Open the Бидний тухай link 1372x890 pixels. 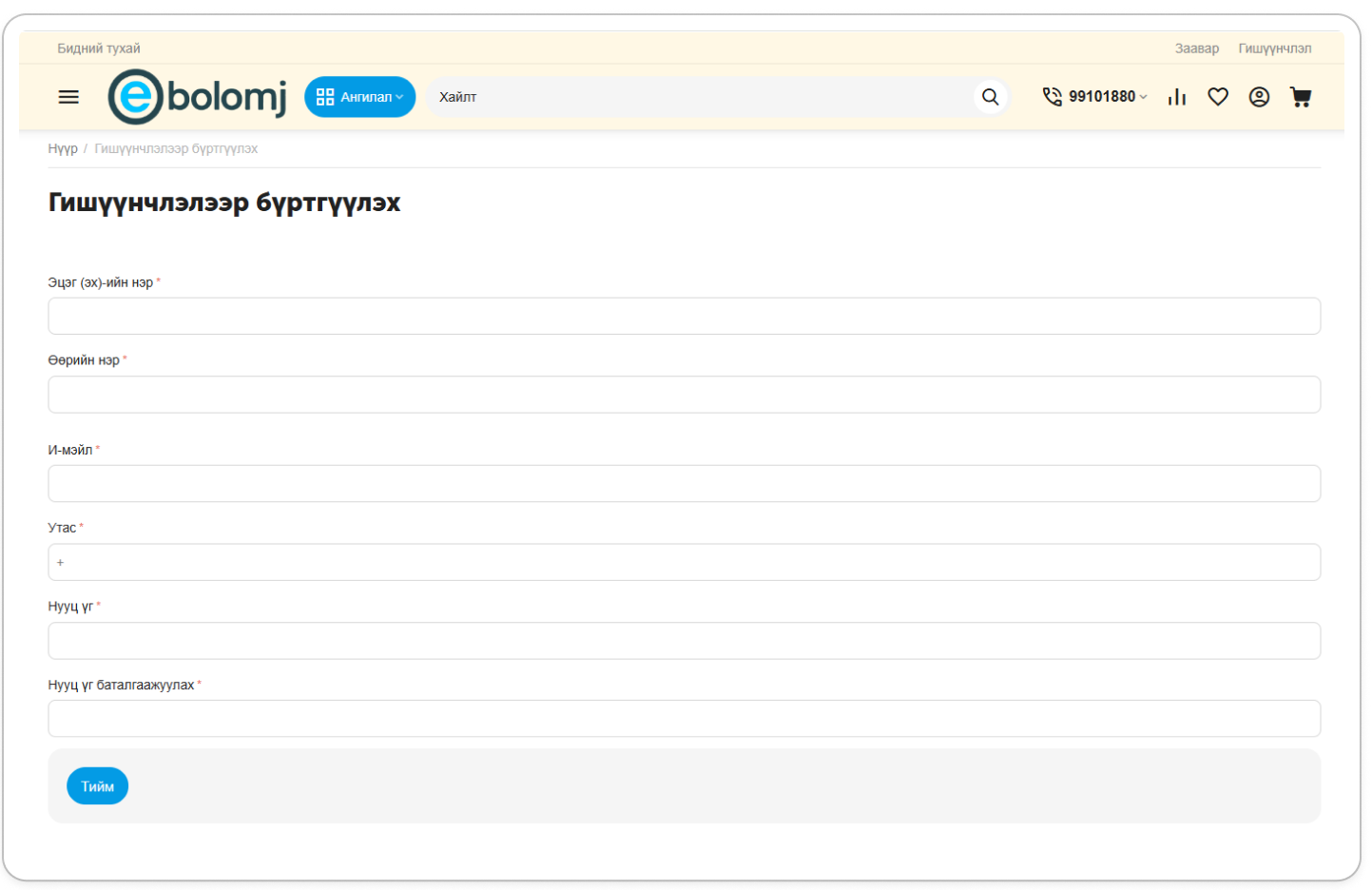pyautogui.click(x=98, y=48)
